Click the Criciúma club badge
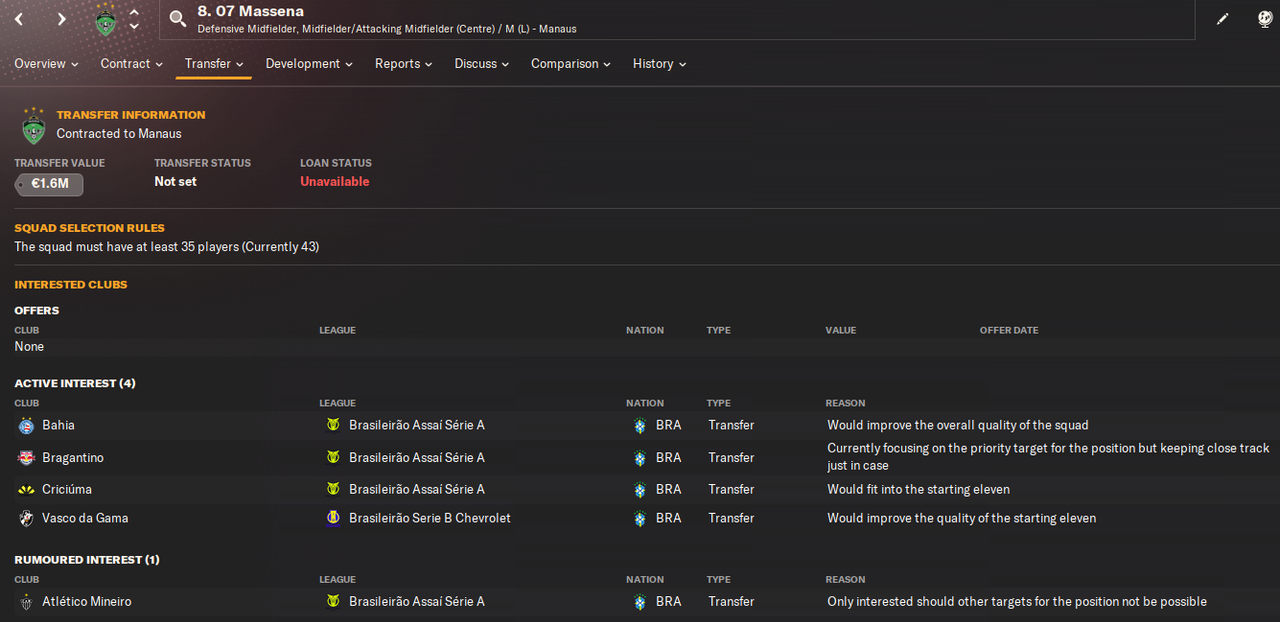1280x622 pixels. point(26,490)
